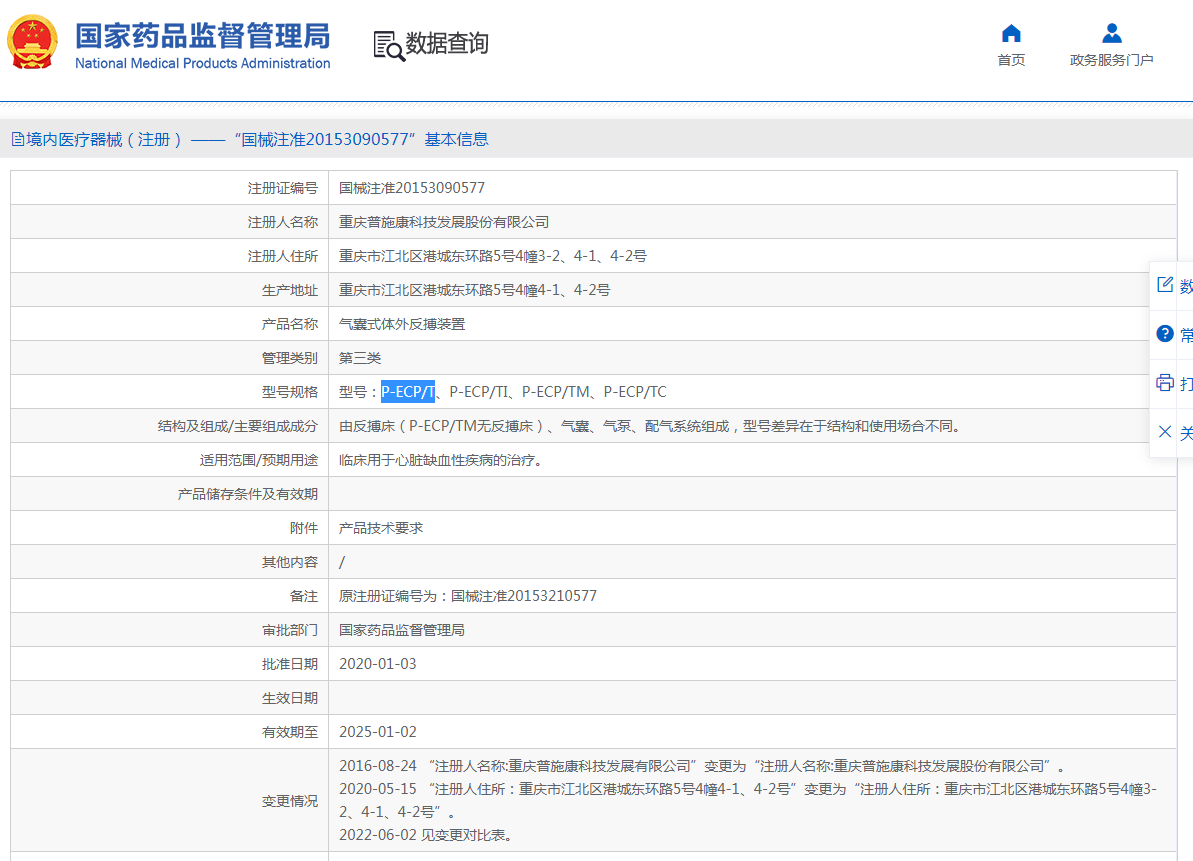Image resolution: width=1193 pixels, height=861 pixels.
Task: Click model P-ECP/TC text
Action: click(x=635, y=392)
